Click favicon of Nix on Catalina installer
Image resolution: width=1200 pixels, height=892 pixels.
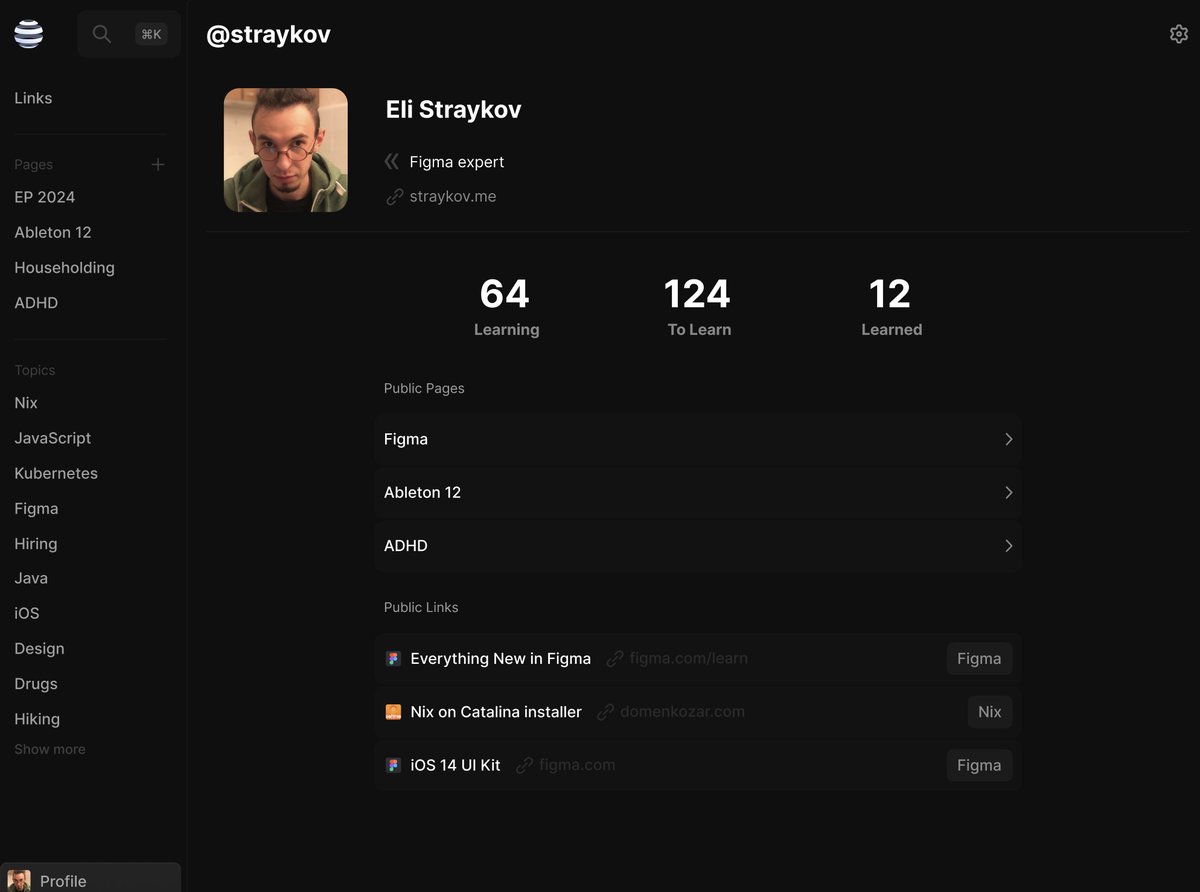click(x=393, y=712)
